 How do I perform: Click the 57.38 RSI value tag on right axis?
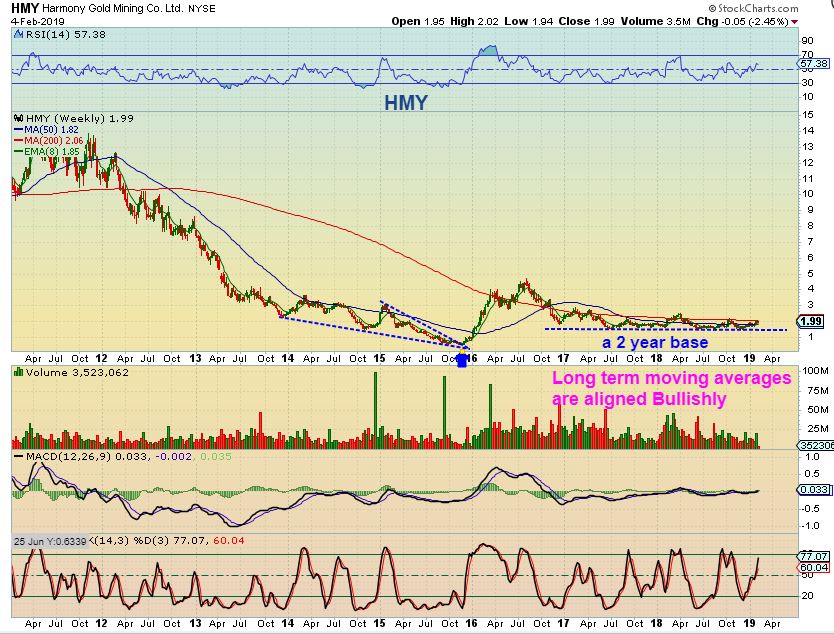pyautogui.click(x=814, y=64)
